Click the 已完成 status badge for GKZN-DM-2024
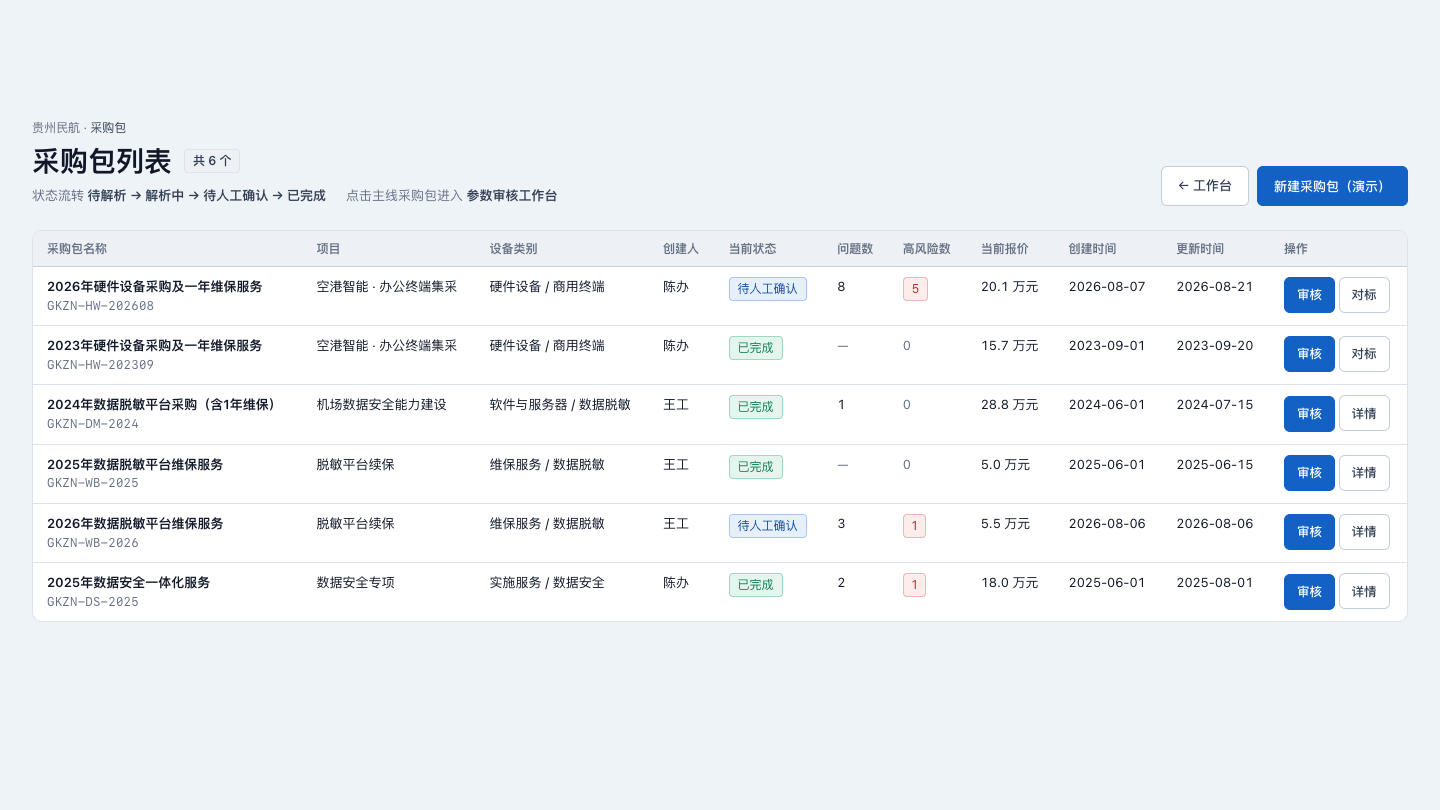 [x=756, y=407]
